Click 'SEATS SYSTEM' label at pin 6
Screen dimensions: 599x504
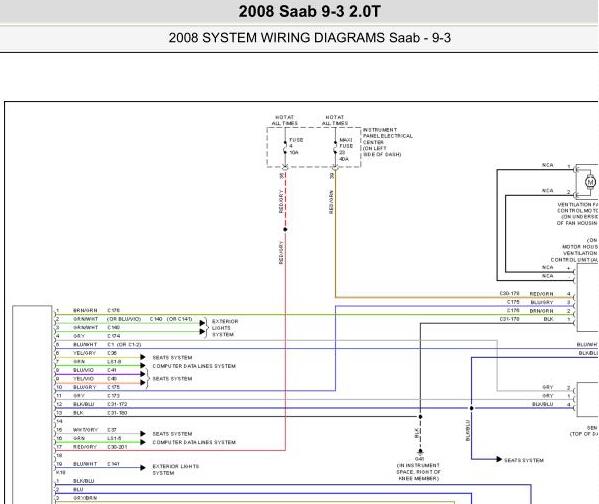coord(172,357)
